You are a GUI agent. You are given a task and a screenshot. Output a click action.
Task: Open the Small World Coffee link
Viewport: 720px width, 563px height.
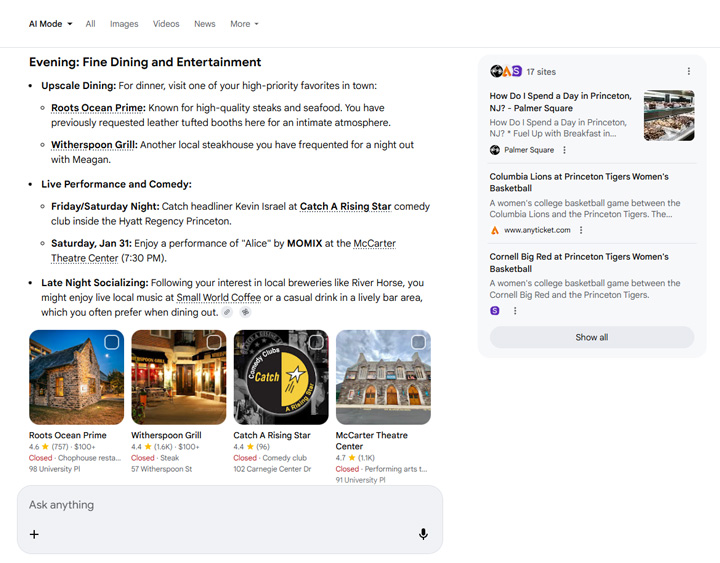219,298
